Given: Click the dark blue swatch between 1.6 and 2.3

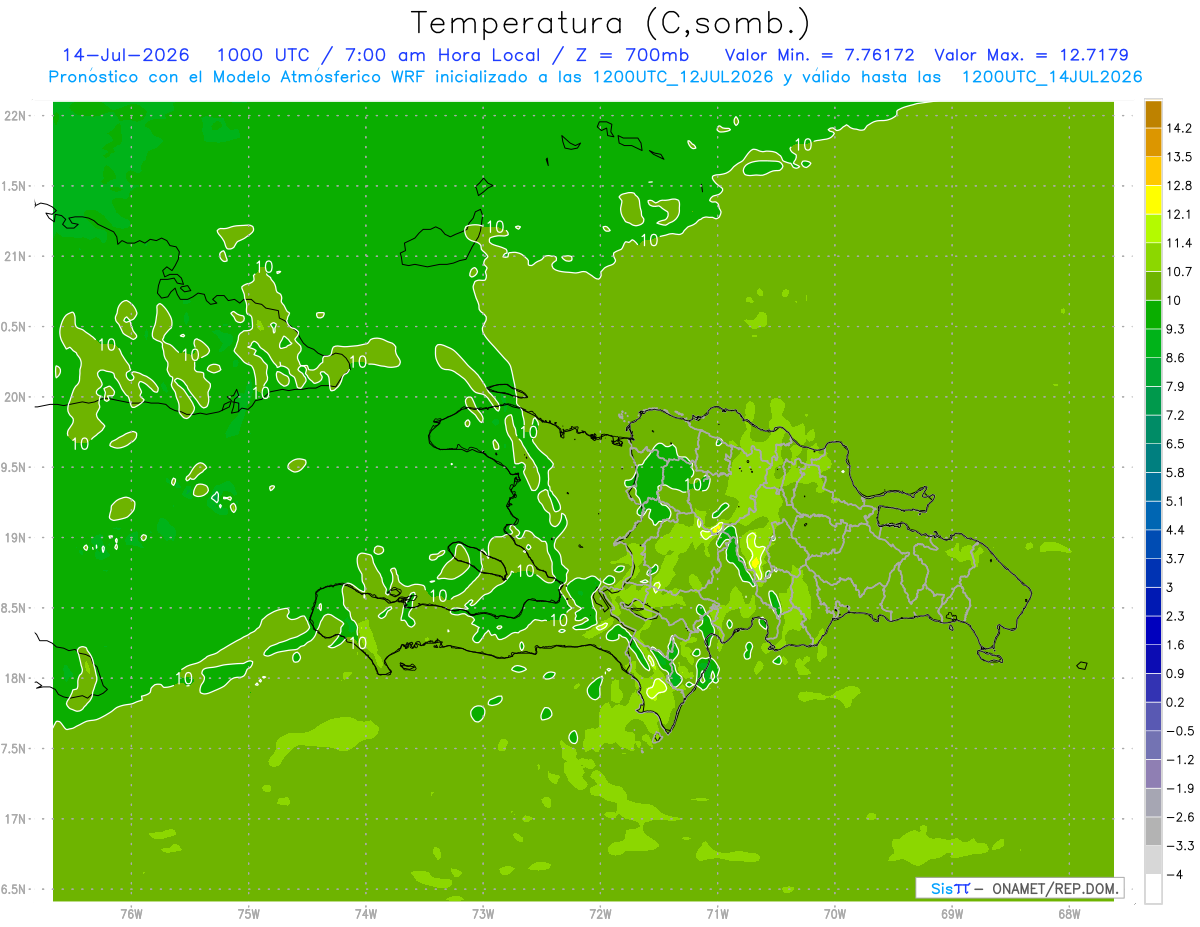Looking at the screenshot, I should [x=1153, y=630].
